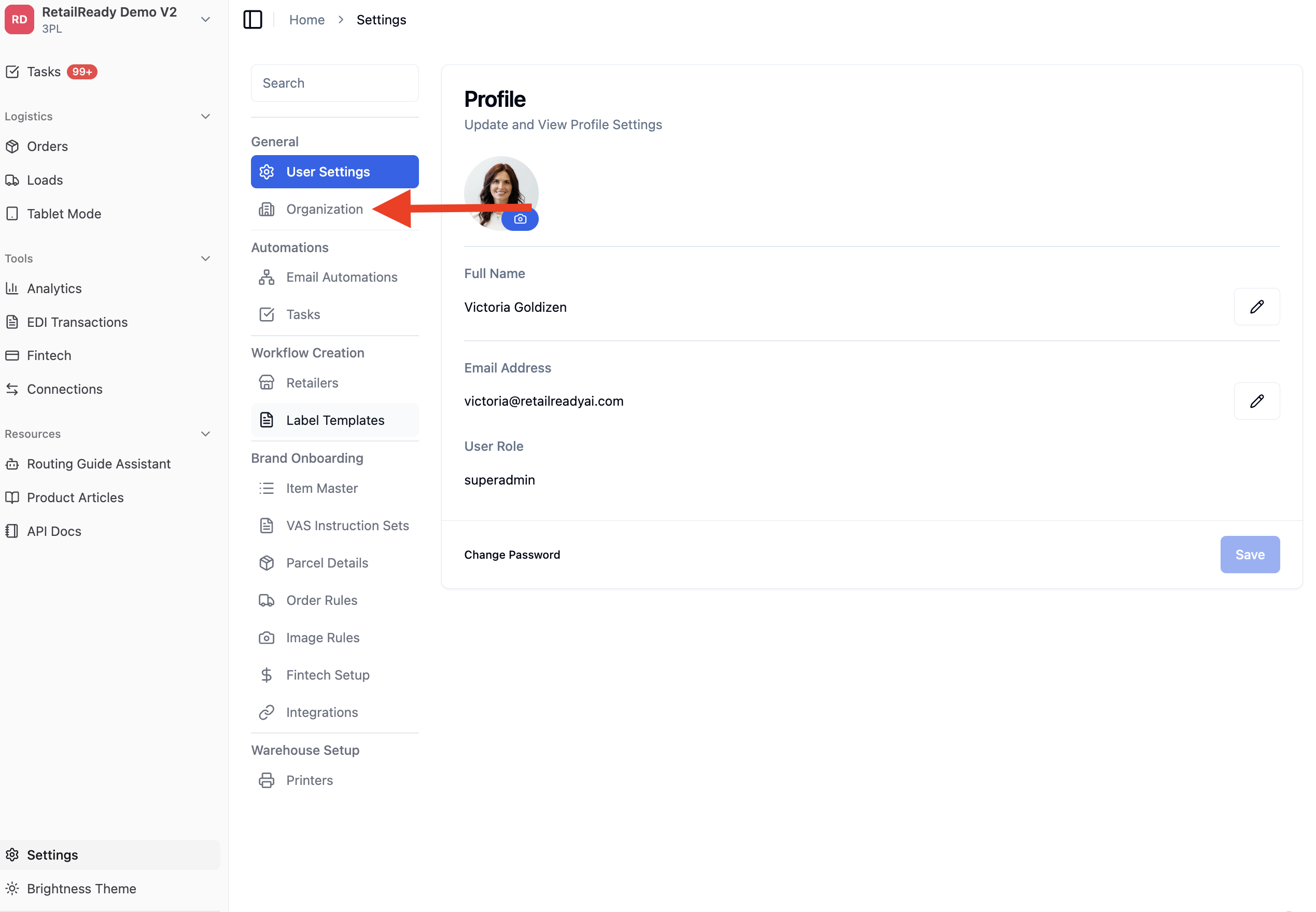Screen dimensions: 1316x912
Task: Open Settings in left sidebar
Action: click(x=110, y=855)
